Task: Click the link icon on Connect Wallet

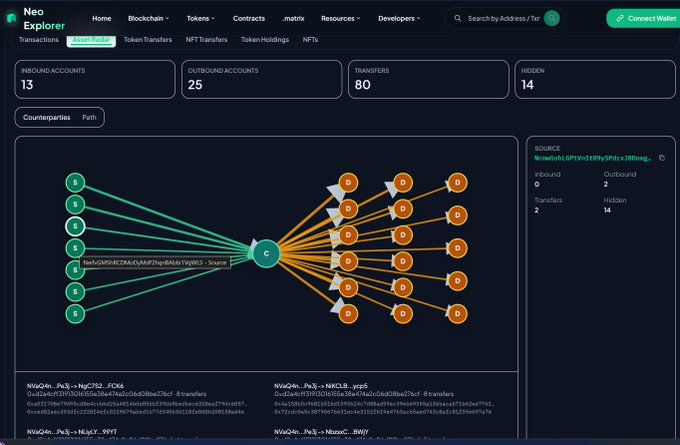Action: click(x=620, y=18)
